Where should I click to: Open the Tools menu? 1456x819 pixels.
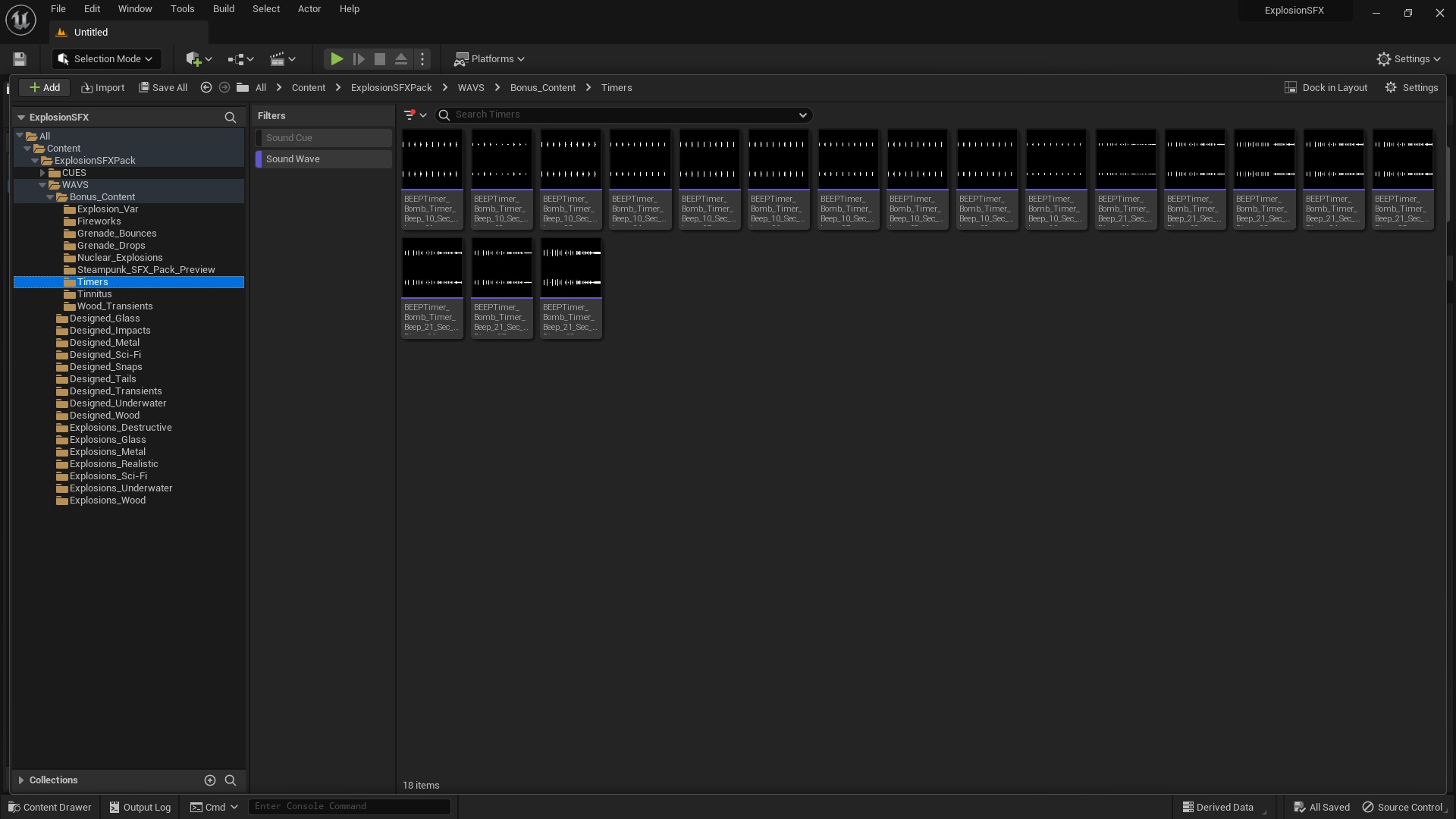182,9
